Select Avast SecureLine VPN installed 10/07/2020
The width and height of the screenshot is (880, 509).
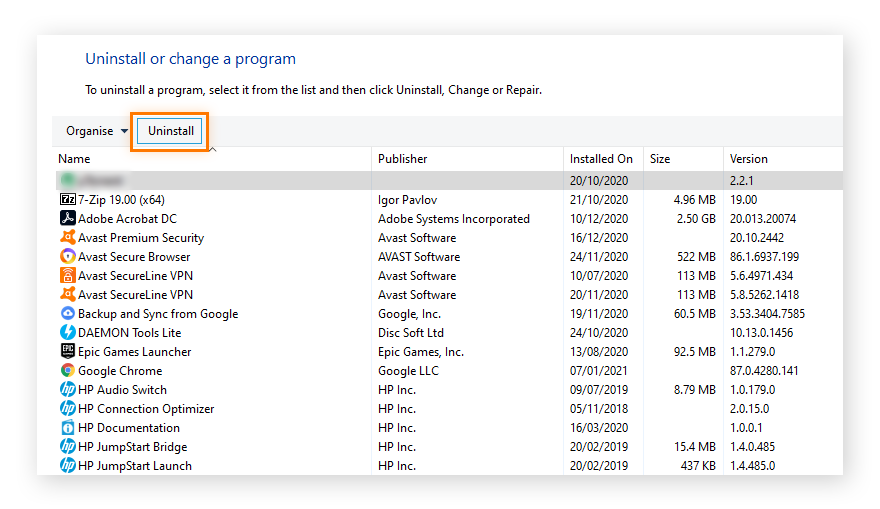click(x=449, y=276)
